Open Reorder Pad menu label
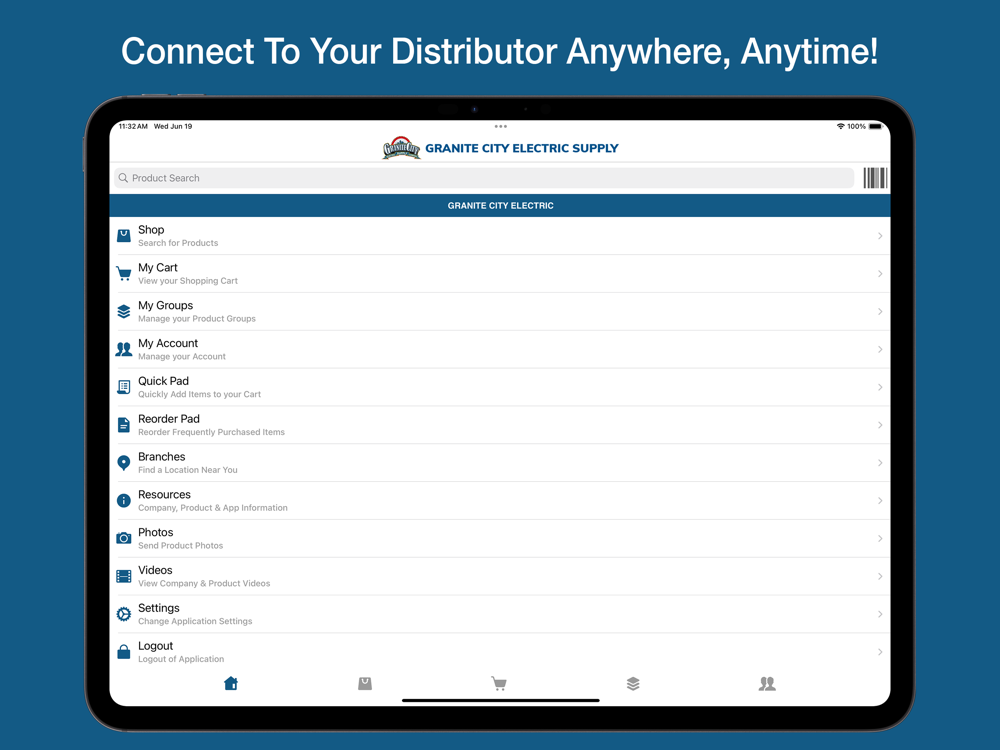The width and height of the screenshot is (1000, 750). pyautogui.click(x=169, y=419)
